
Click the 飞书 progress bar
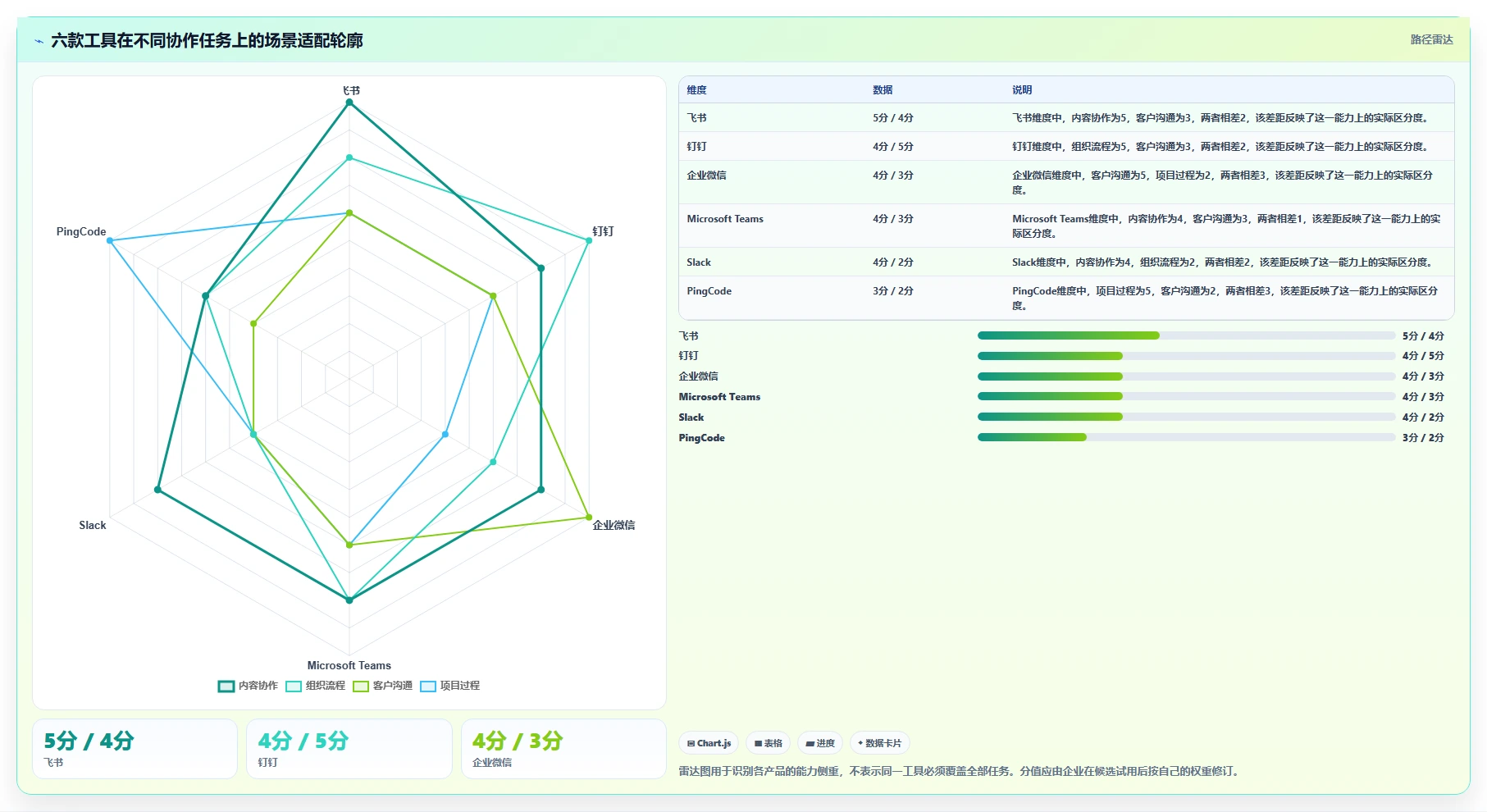pyautogui.click(x=1186, y=335)
